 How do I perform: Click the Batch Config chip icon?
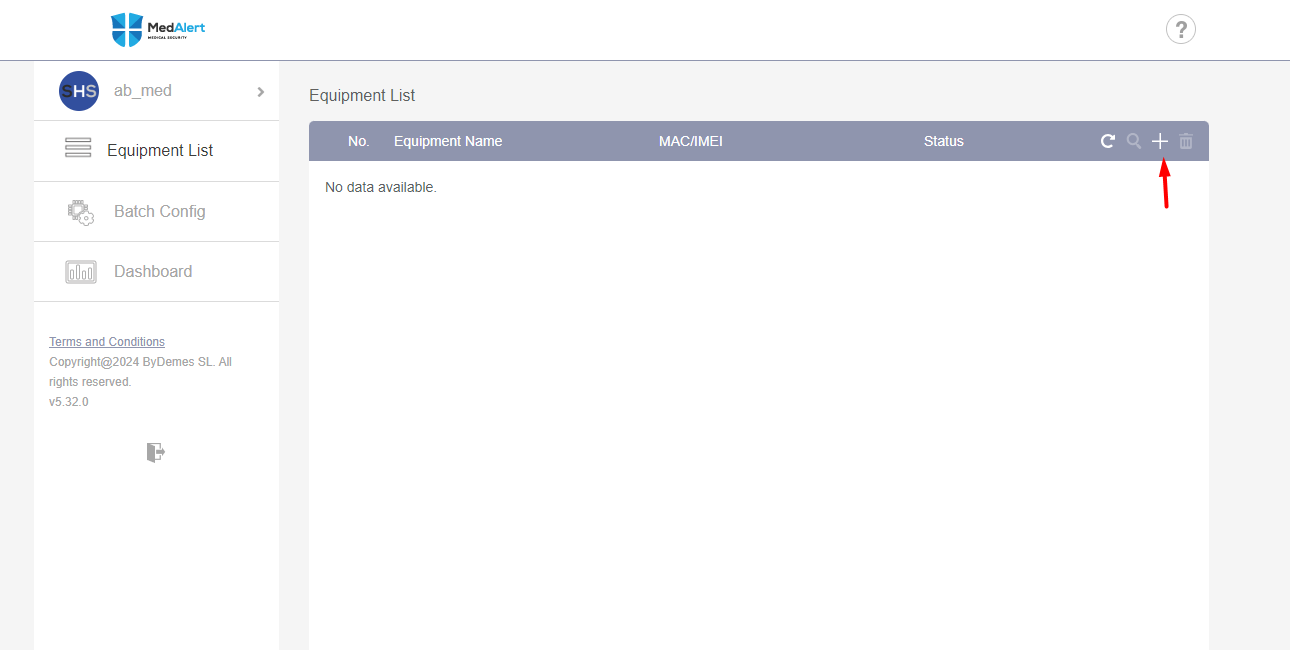click(x=81, y=211)
